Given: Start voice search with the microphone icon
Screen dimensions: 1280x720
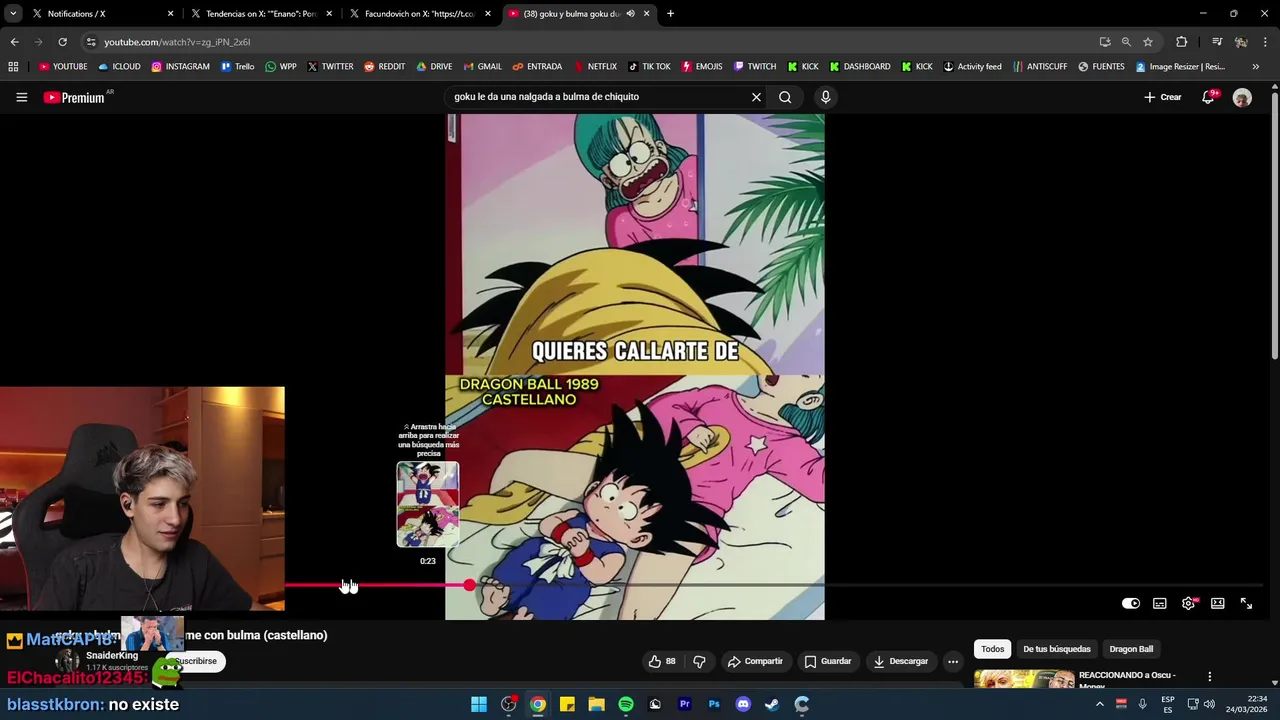Looking at the screenshot, I should (825, 97).
